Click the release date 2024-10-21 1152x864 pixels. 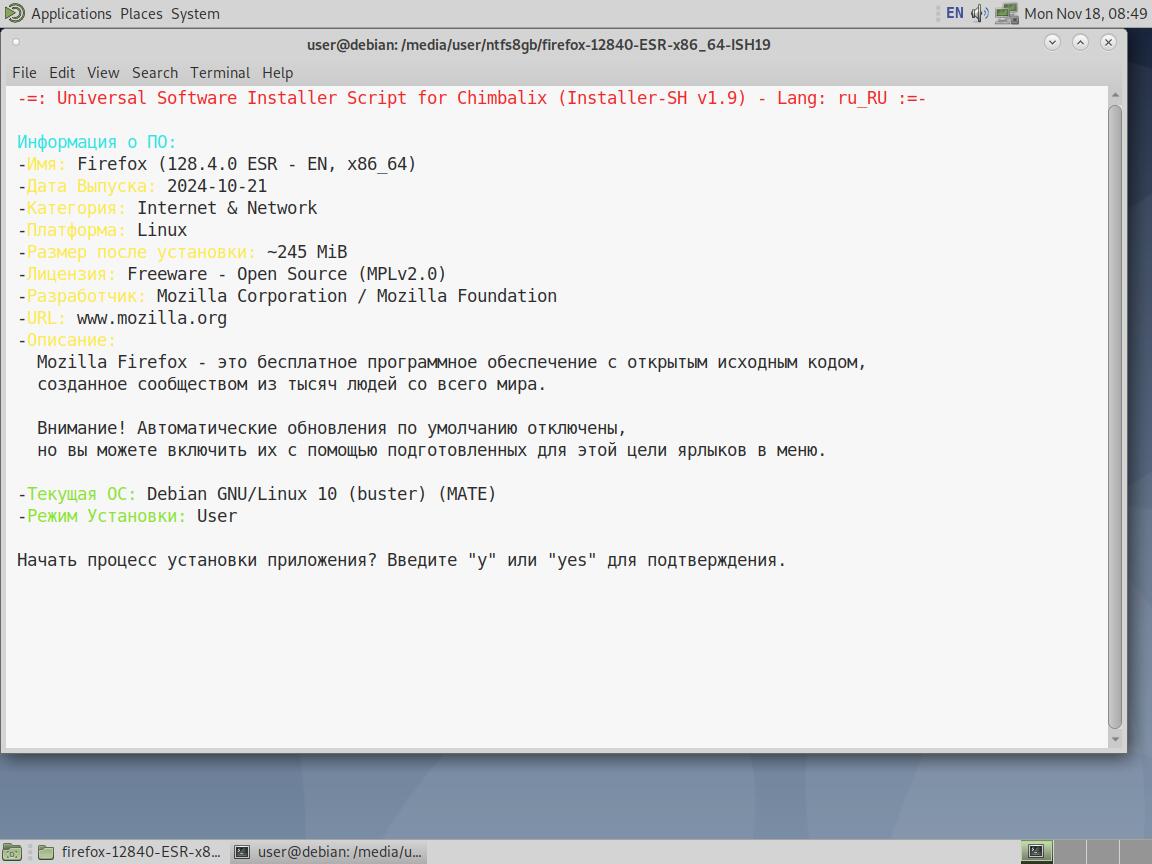coord(217,186)
